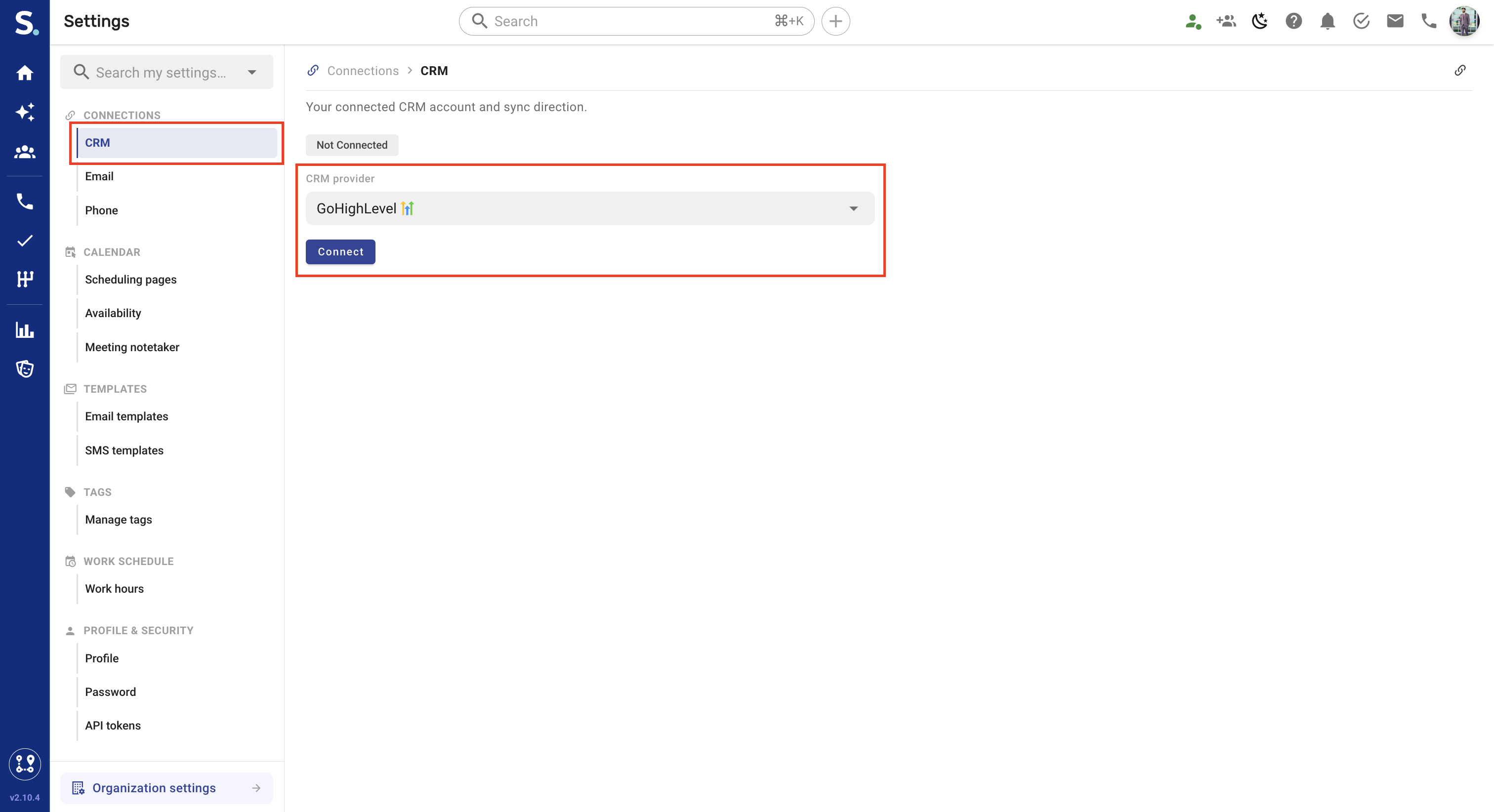Go to Availability settings
1494x812 pixels.
point(177,313)
